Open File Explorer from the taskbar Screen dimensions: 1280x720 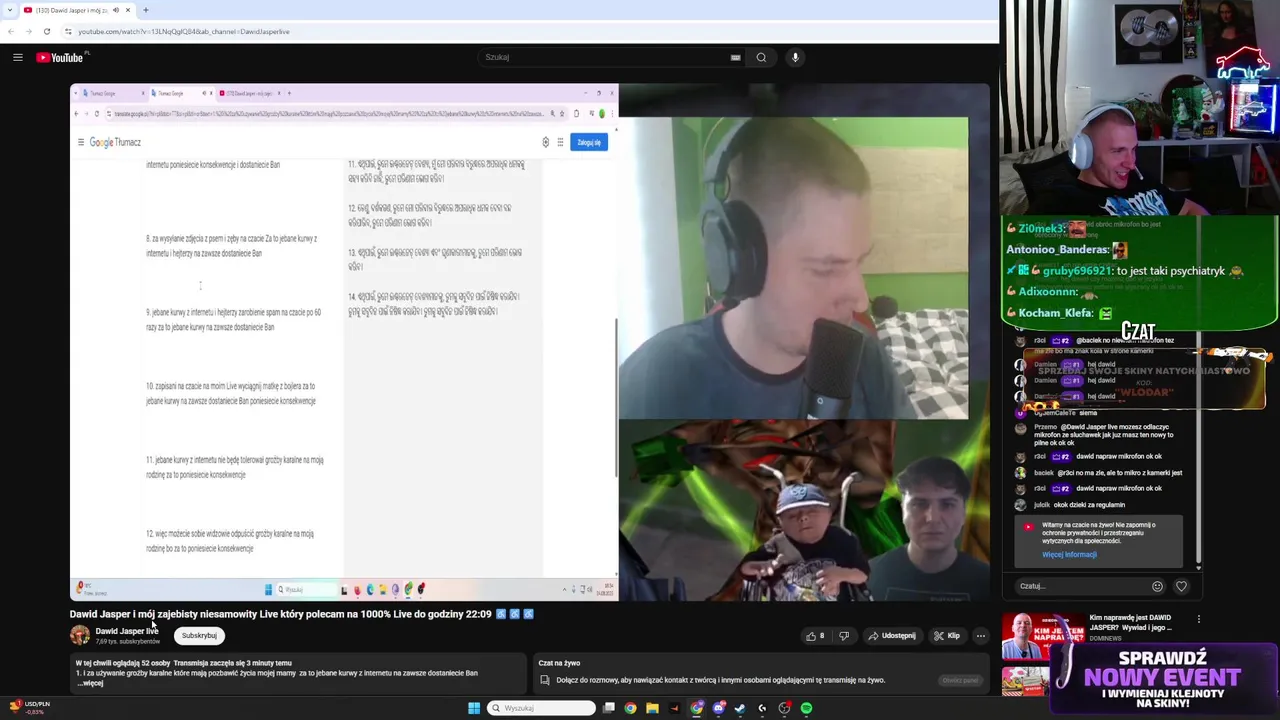tap(652, 708)
